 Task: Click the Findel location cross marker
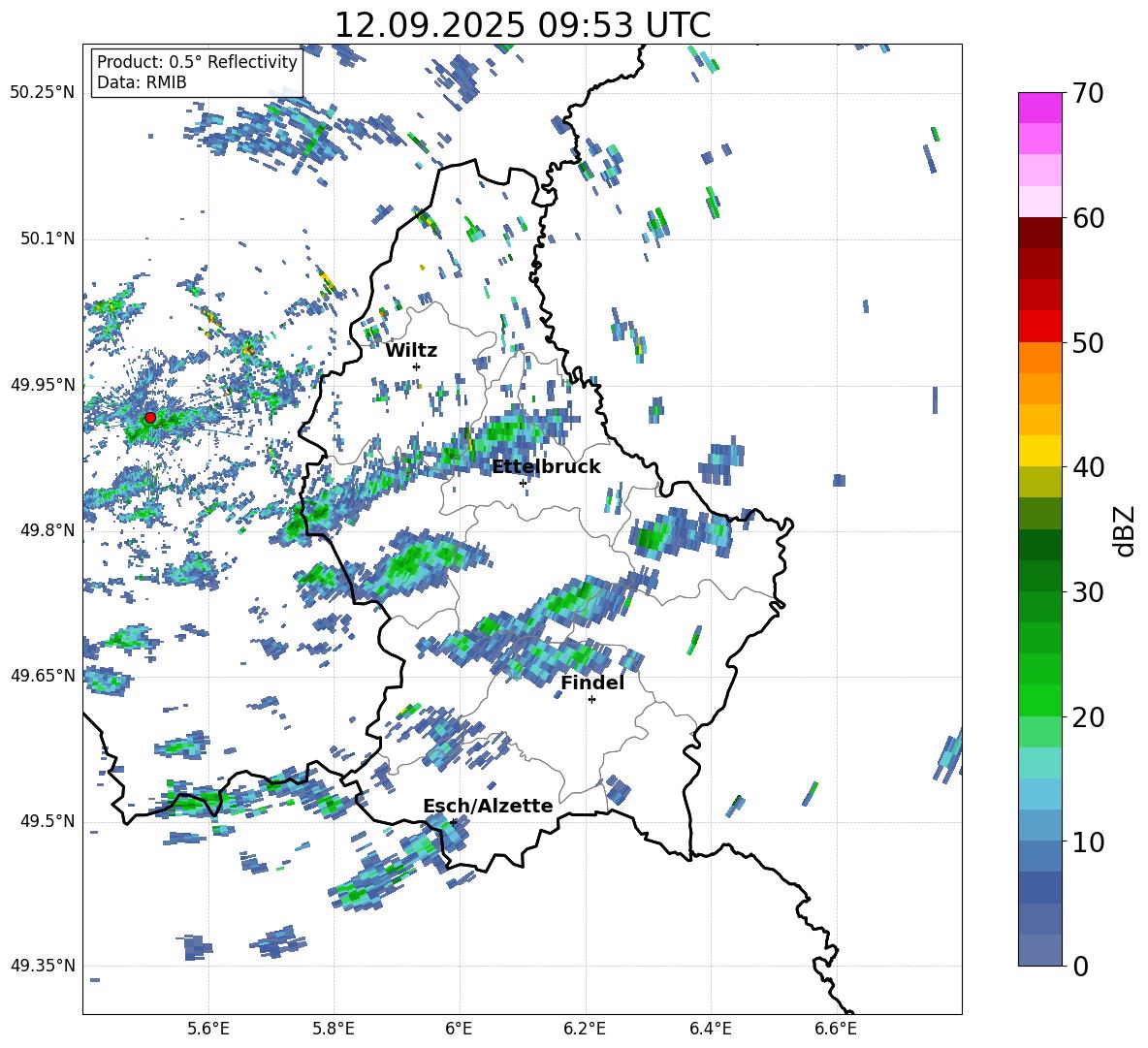click(x=591, y=700)
